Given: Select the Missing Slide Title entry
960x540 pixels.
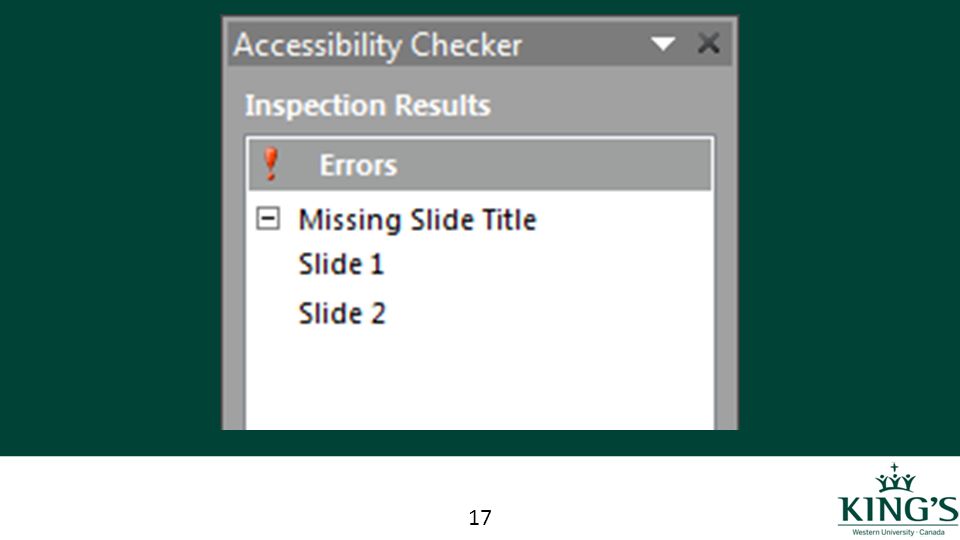Looking at the screenshot, I should (417, 220).
